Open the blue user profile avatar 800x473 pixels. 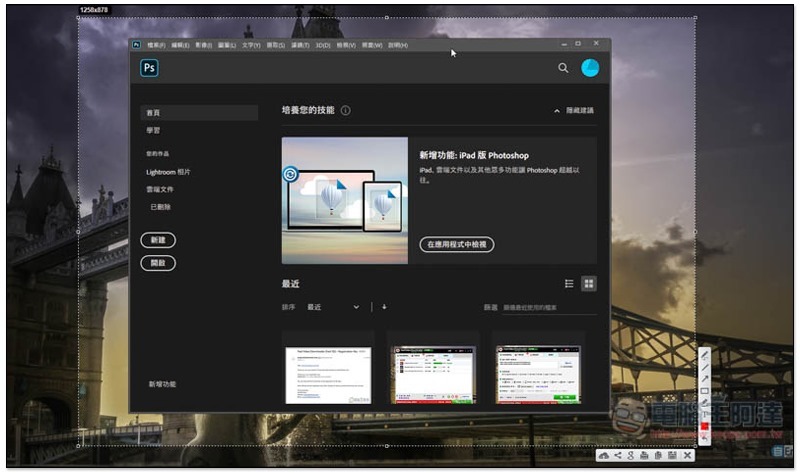[590, 68]
